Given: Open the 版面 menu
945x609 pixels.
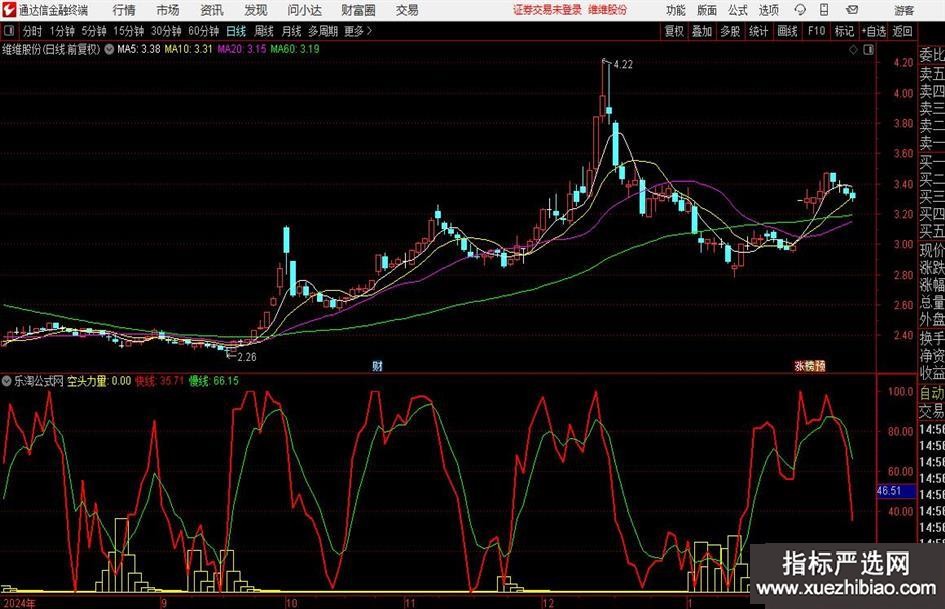Looking at the screenshot, I should pyautogui.click(x=707, y=10).
